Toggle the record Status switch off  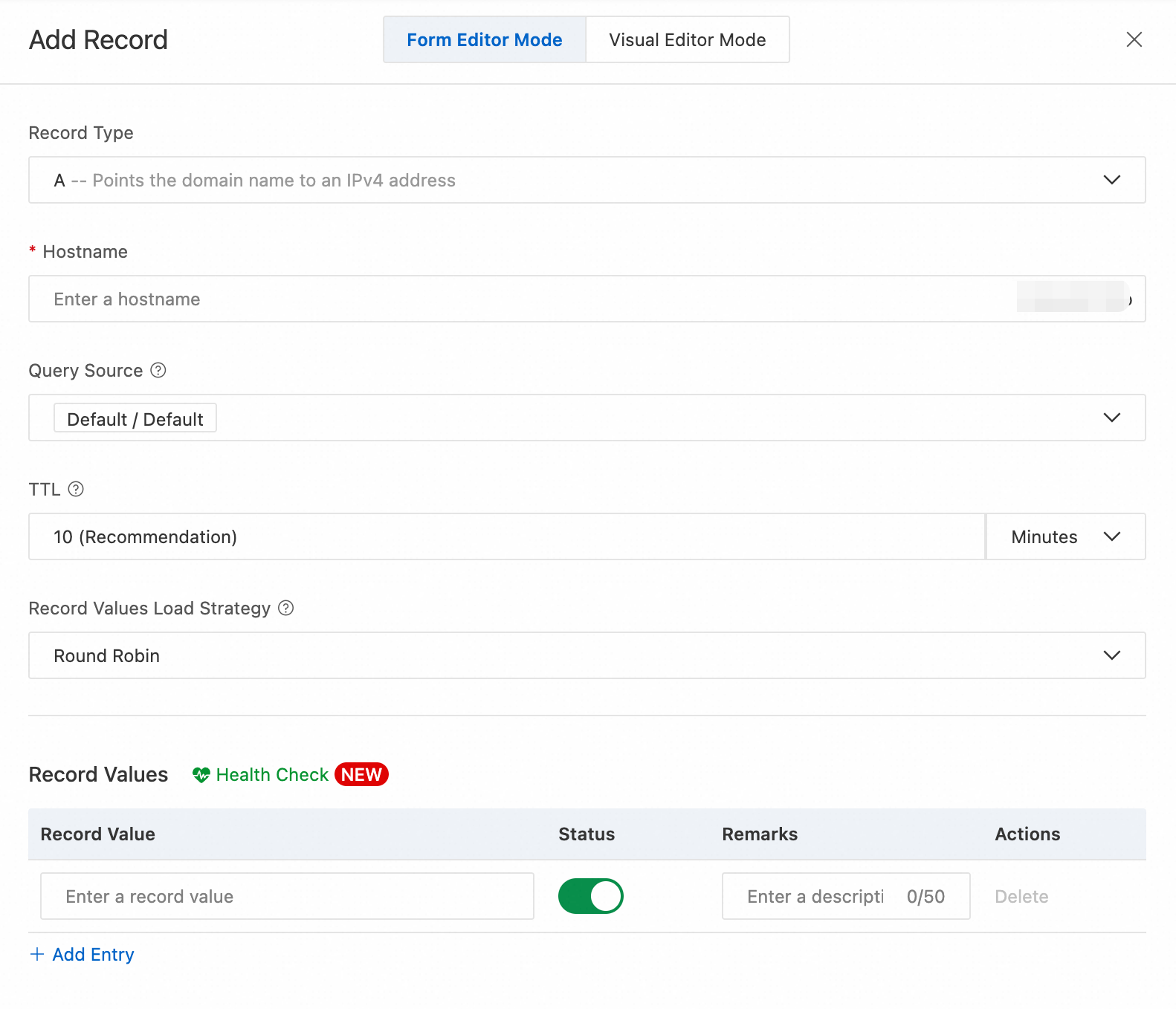pyautogui.click(x=591, y=896)
